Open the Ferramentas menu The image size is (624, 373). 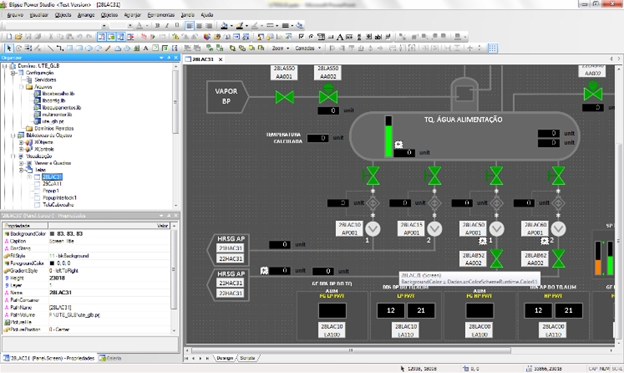[x=161, y=15]
